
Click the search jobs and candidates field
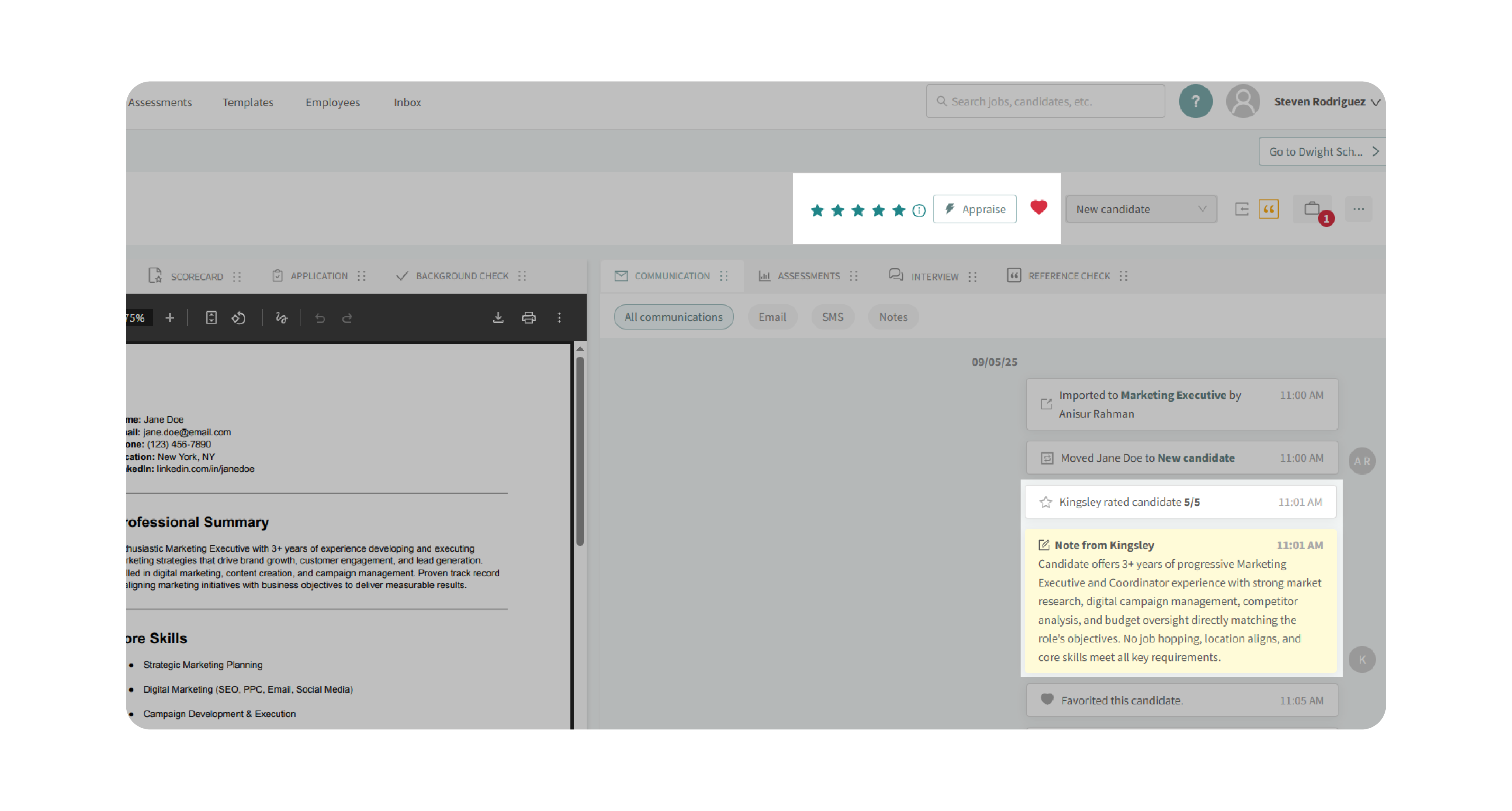coord(1045,102)
